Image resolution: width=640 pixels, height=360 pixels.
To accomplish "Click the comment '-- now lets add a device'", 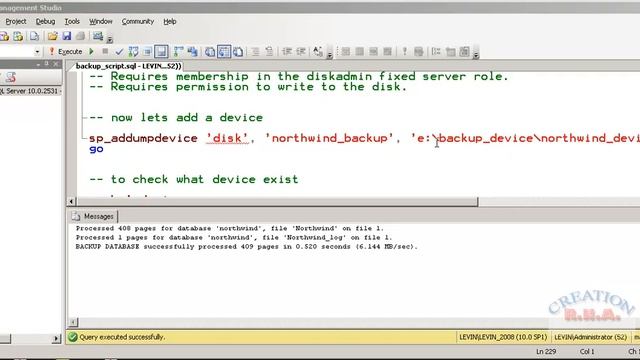I will pyautogui.click(x=176, y=118).
